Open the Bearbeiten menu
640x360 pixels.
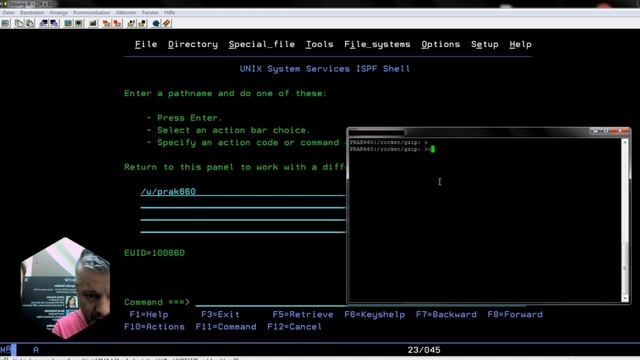tap(32, 13)
